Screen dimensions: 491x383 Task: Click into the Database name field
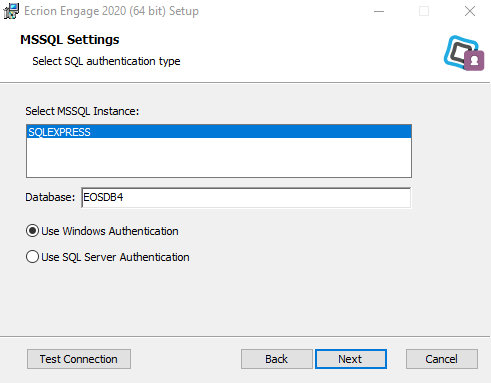click(246, 197)
